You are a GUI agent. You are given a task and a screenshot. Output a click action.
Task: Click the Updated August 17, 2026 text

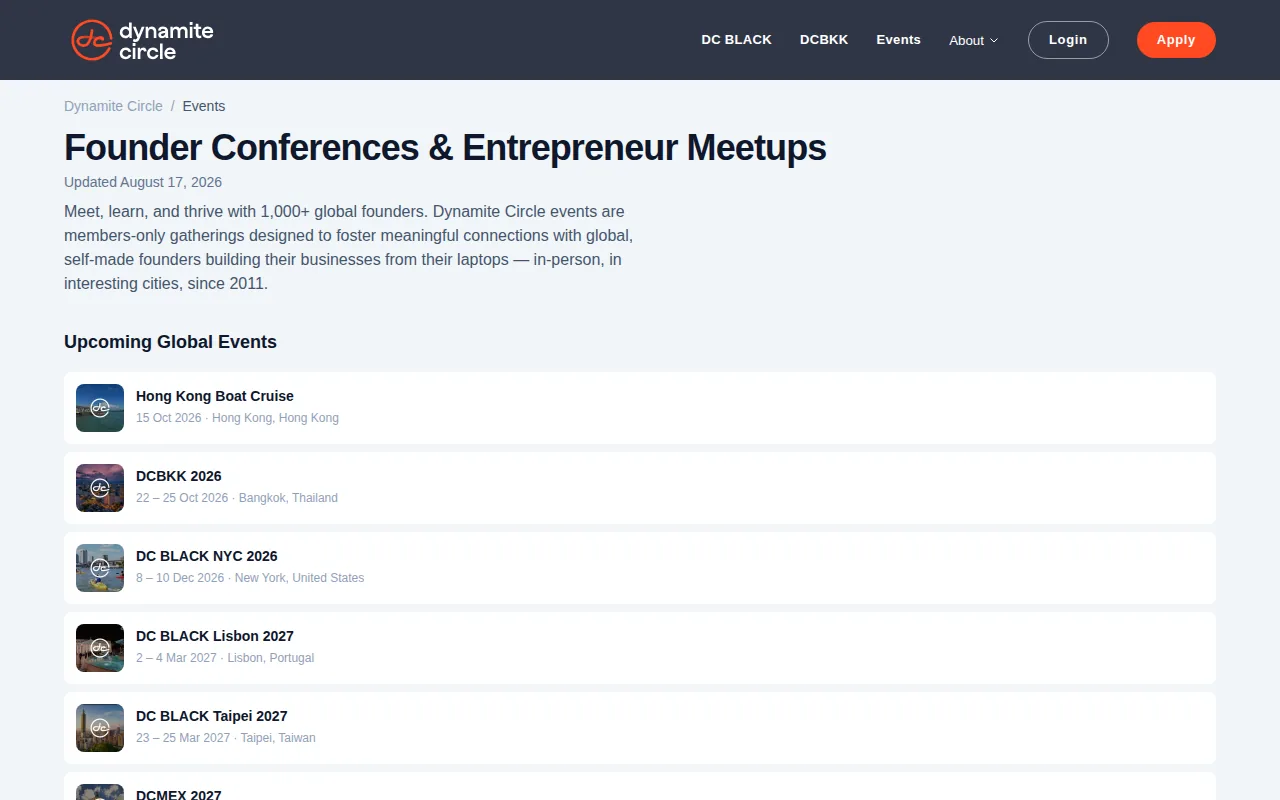pos(143,182)
